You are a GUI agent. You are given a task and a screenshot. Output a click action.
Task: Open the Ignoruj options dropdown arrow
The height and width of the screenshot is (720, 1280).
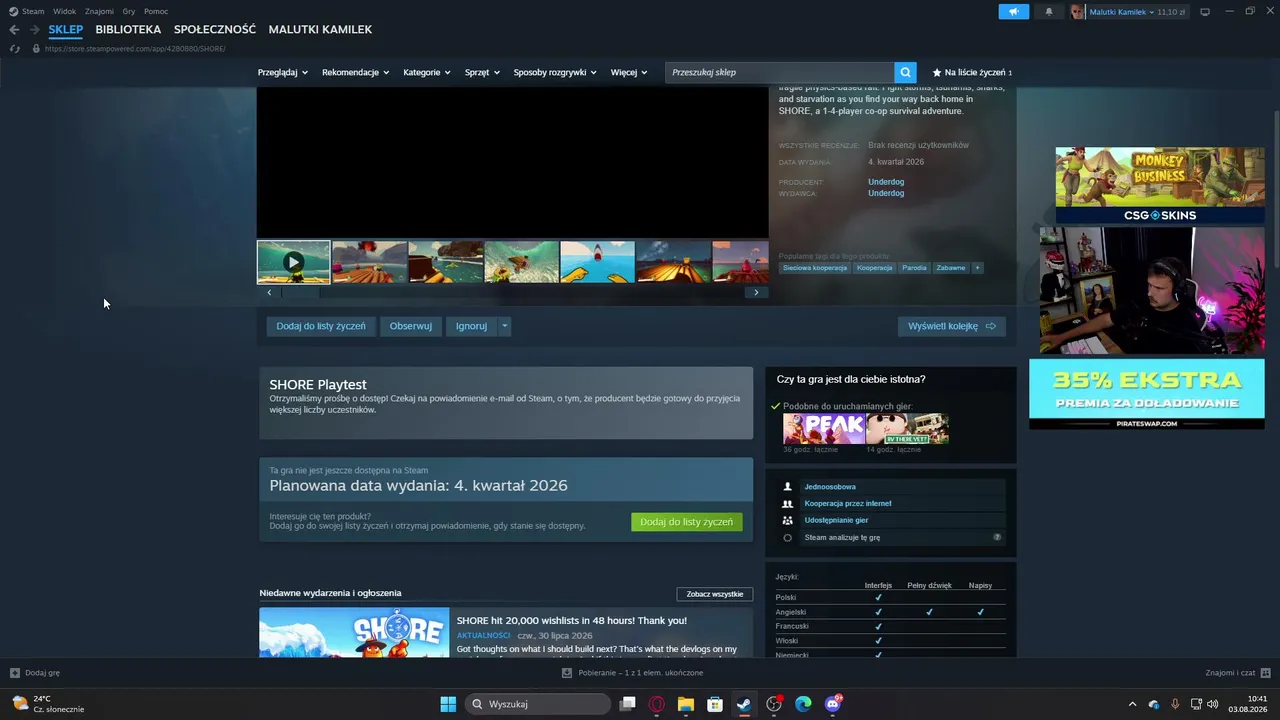point(505,326)
